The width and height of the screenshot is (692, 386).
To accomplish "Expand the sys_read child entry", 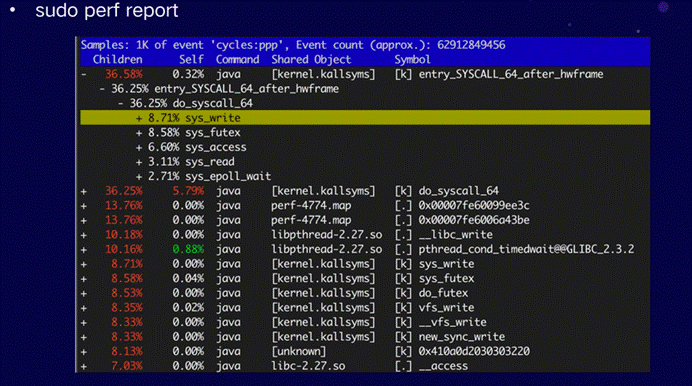I will pos(139,162).
